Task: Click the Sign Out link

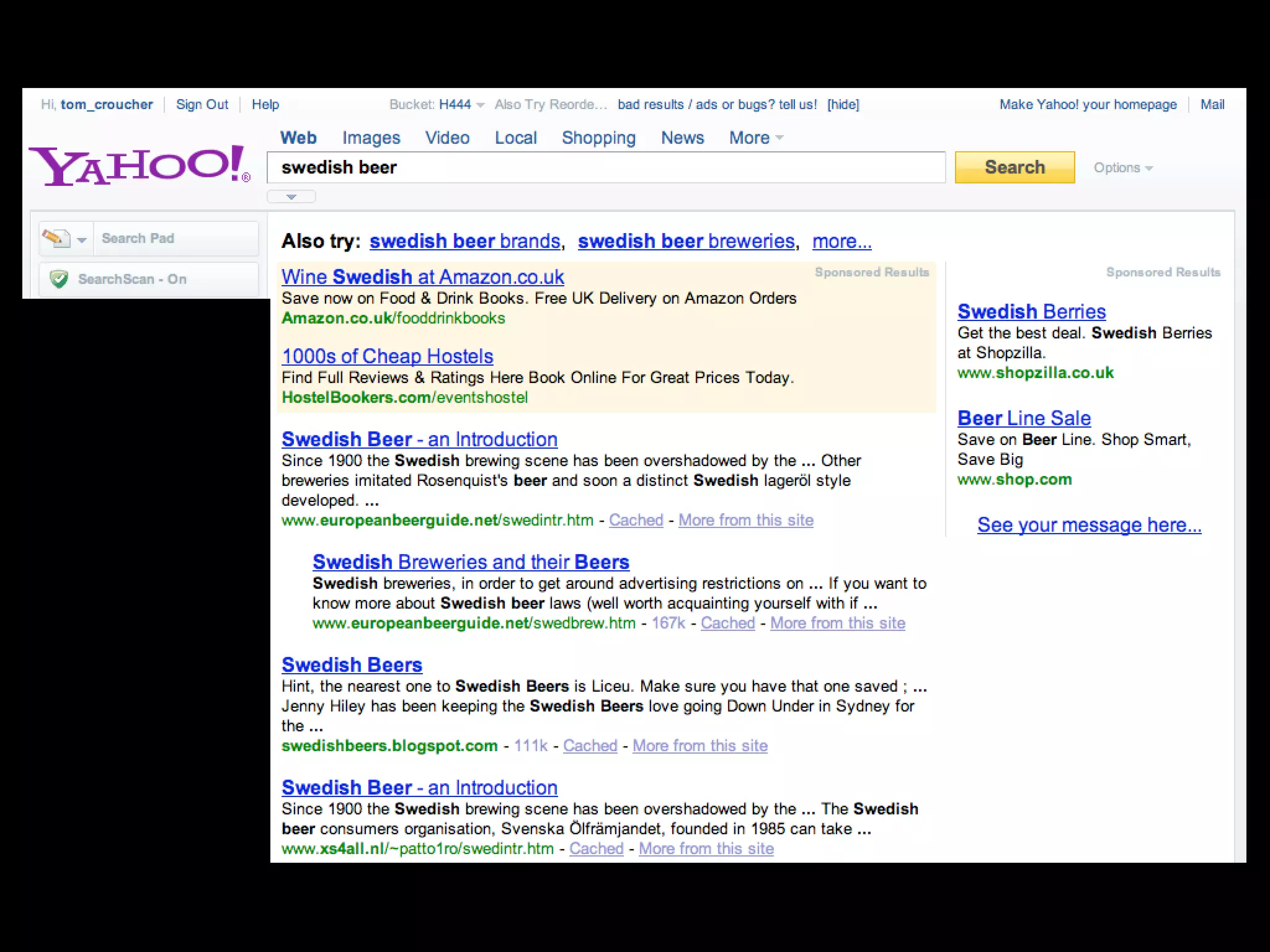Action: point(202,105)
